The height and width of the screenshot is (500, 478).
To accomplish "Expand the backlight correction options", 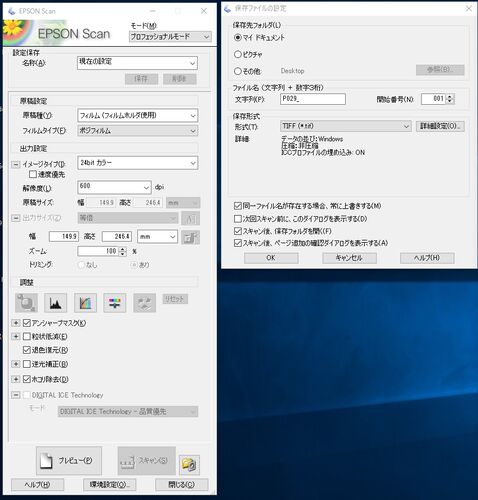I will coord(16,364).
